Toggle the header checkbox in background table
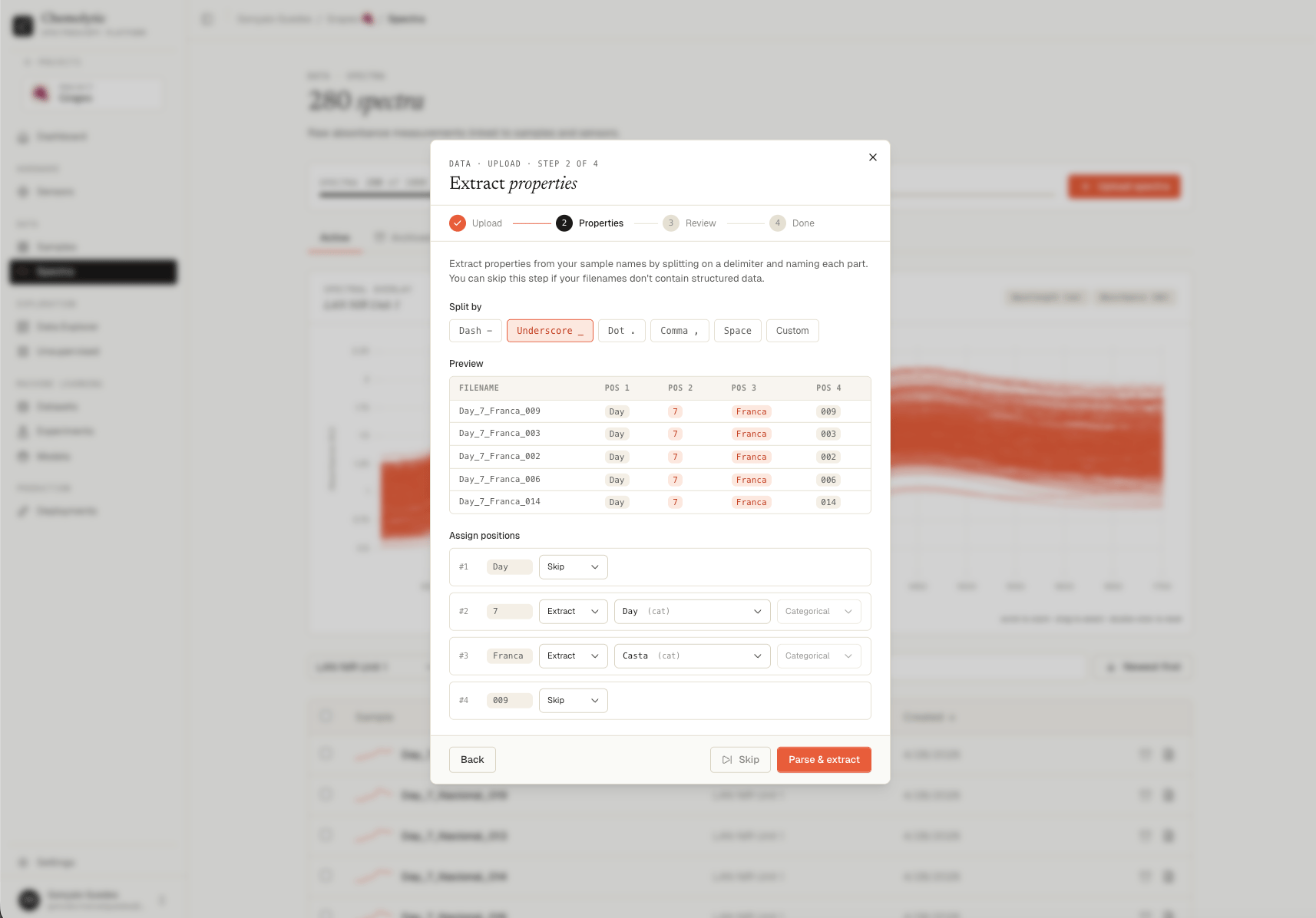The image size is (1316, 918). coord(326,716)
